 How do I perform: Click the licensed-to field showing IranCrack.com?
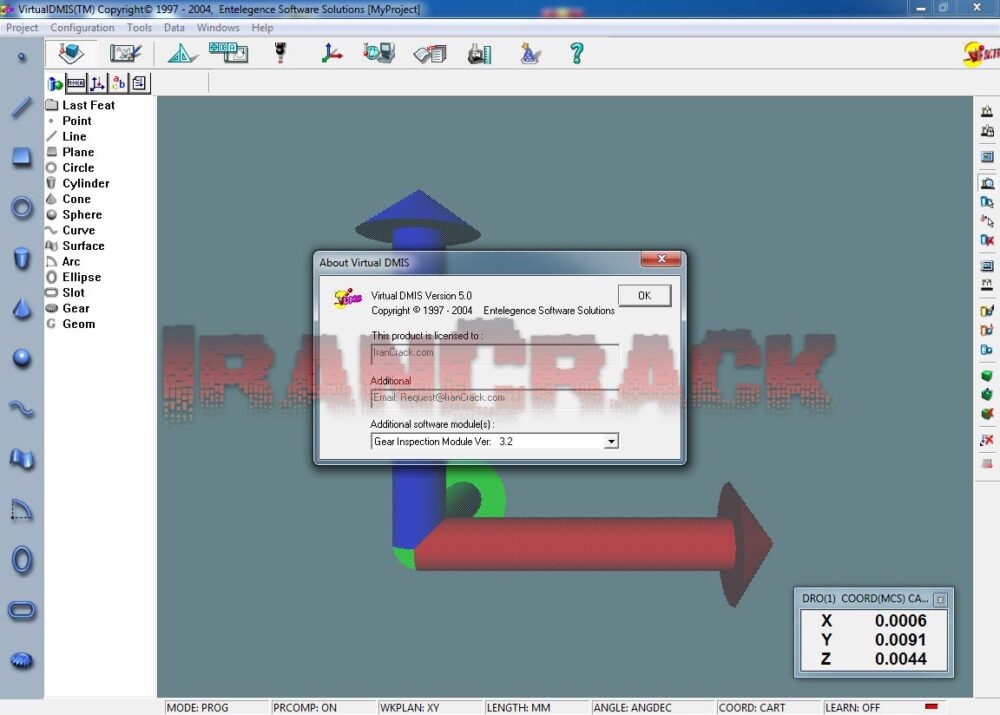pos(494,353)
